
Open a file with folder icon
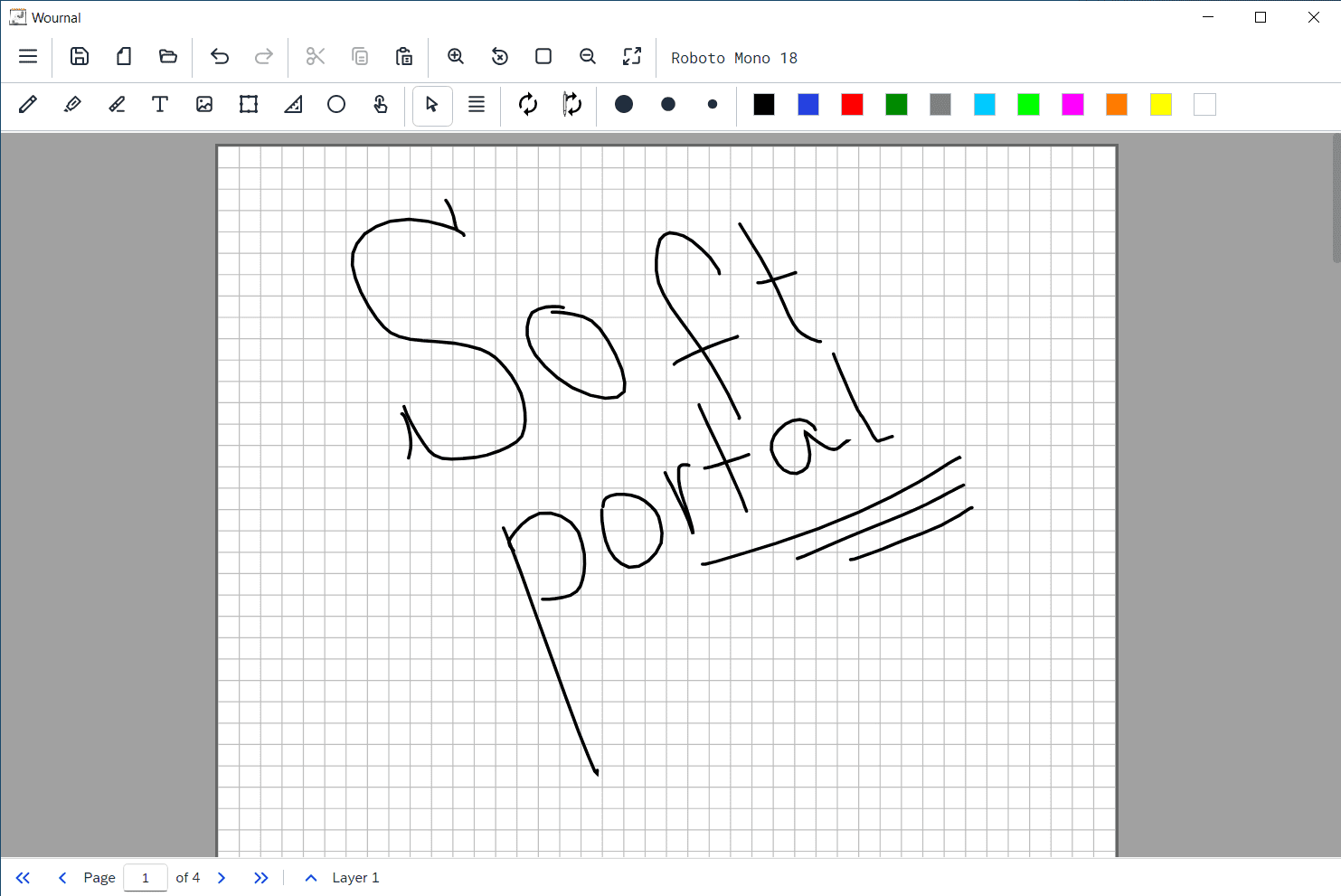(x=168, y=57)
